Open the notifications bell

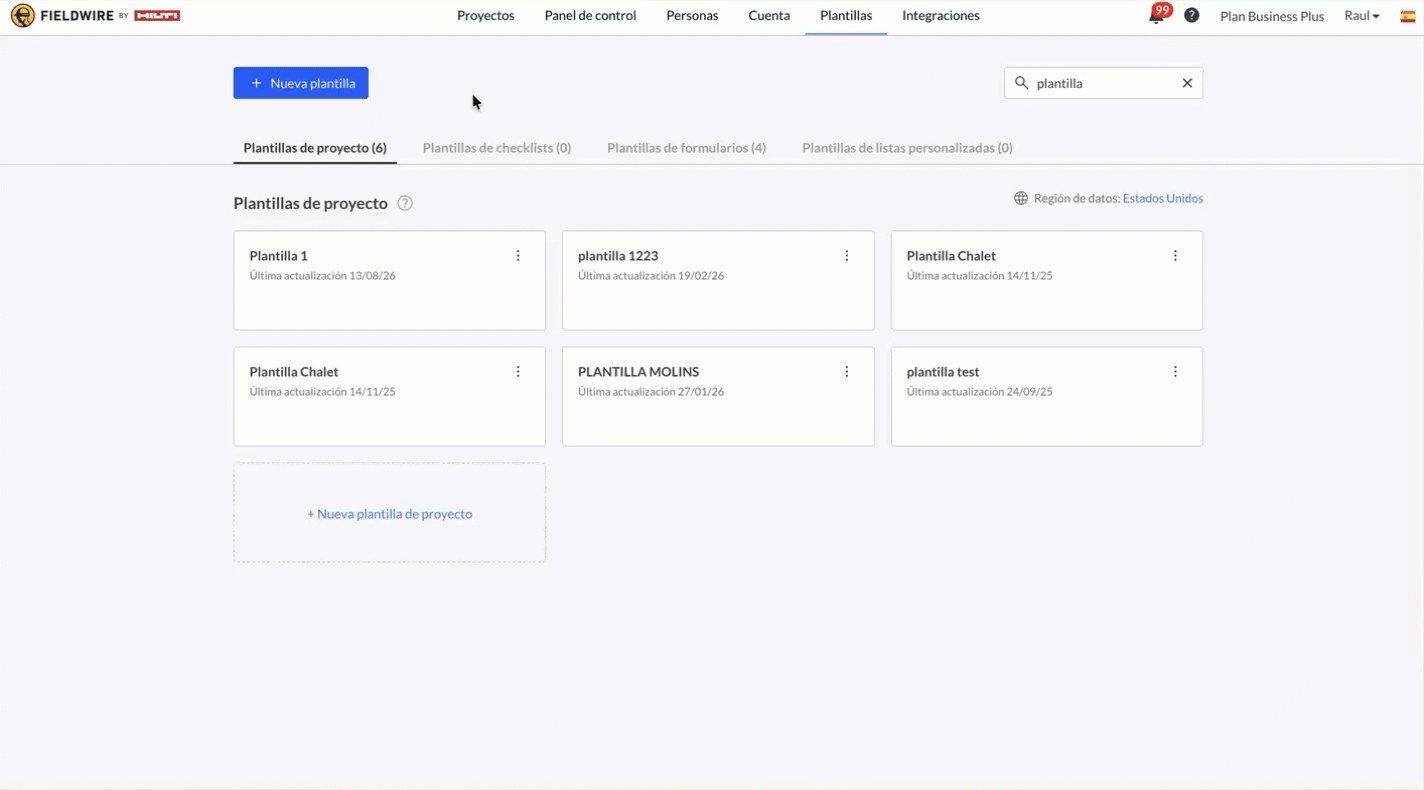tap(1156, 16)
